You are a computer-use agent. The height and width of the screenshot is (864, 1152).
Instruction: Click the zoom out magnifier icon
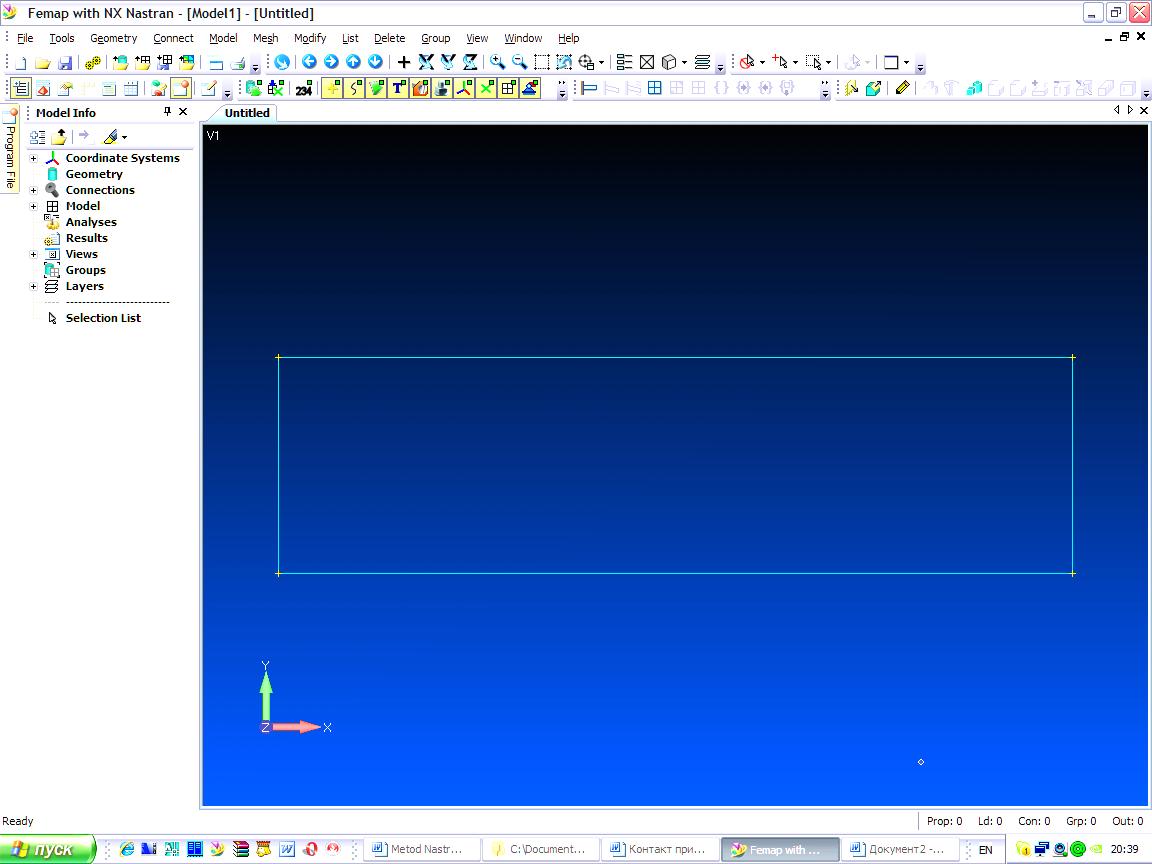pyautogui.click(x=519, y=62)
